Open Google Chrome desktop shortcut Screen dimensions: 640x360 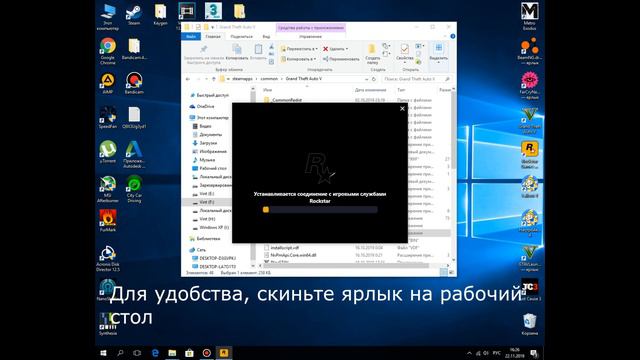(x=108, y=51)
